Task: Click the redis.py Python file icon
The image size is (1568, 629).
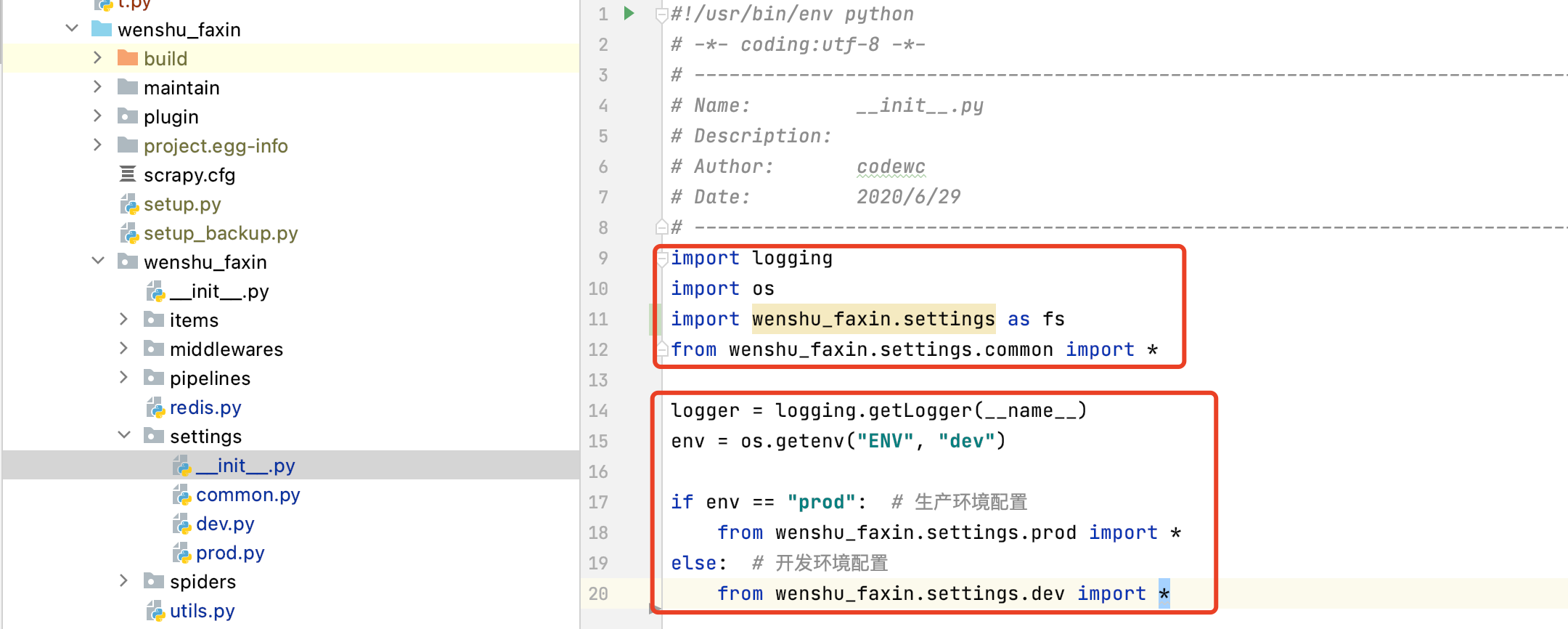Action: click(x=155, y=407)
